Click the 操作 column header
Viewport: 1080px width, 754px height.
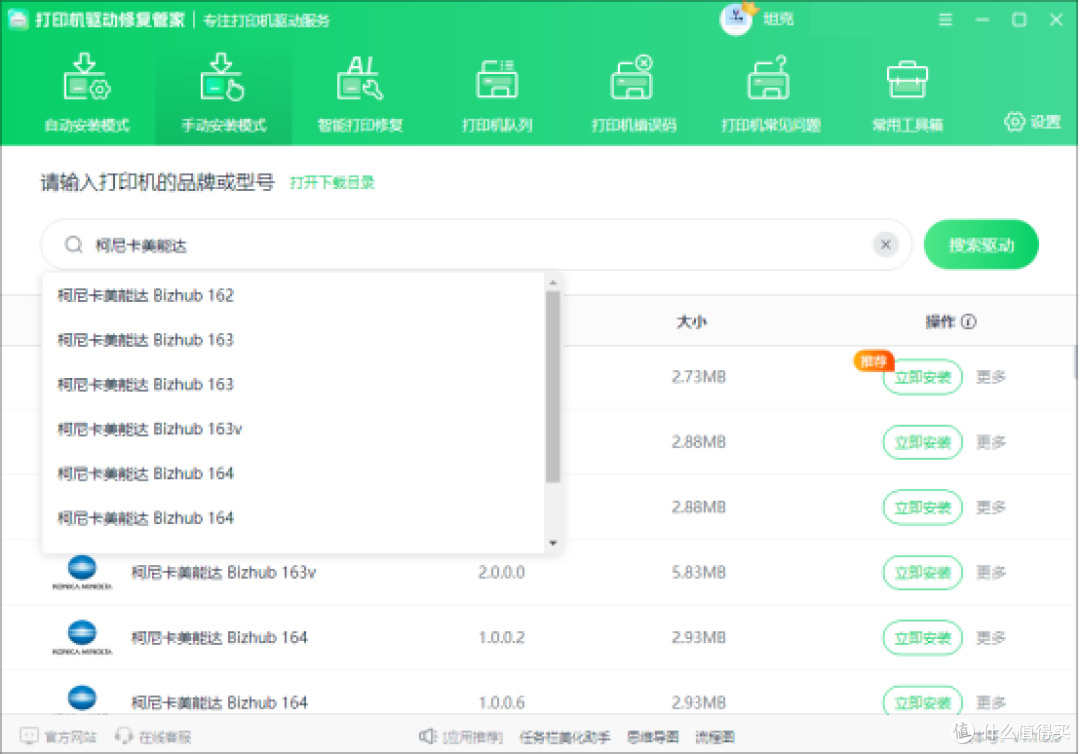click(x=940, y=322)
